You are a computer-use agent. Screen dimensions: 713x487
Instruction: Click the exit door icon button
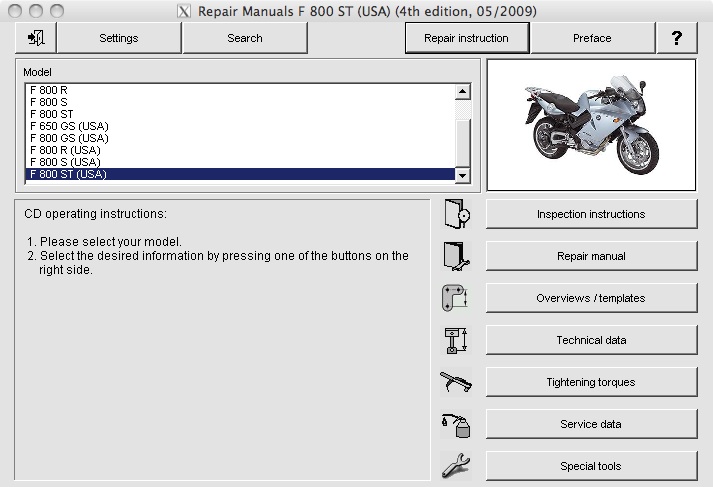tap(36, 38)
